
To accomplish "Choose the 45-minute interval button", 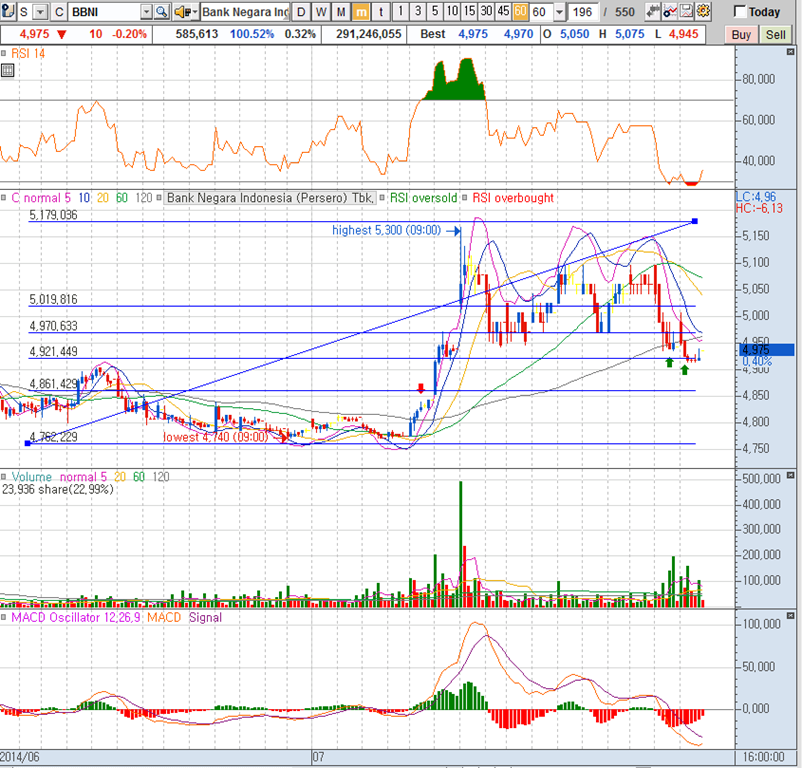I will coord(503,11).
